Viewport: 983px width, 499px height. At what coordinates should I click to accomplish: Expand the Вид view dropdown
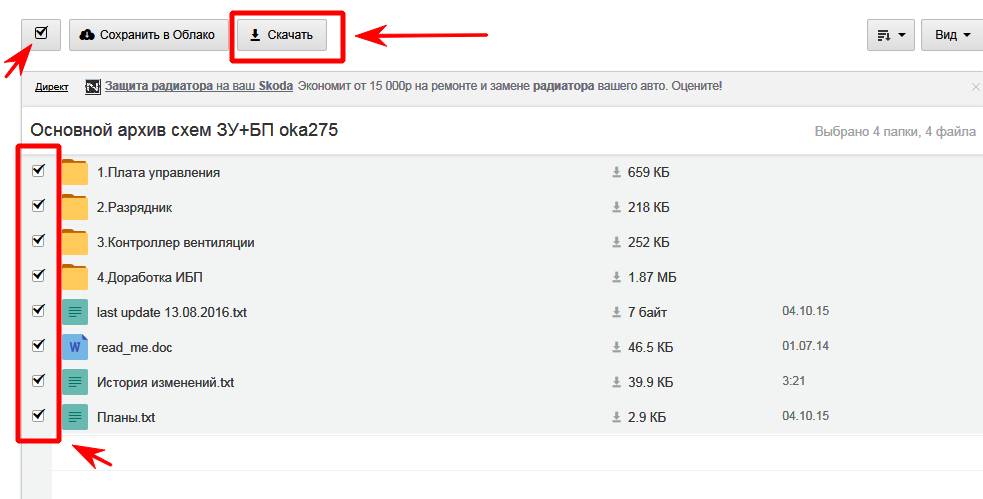[951, 35]
